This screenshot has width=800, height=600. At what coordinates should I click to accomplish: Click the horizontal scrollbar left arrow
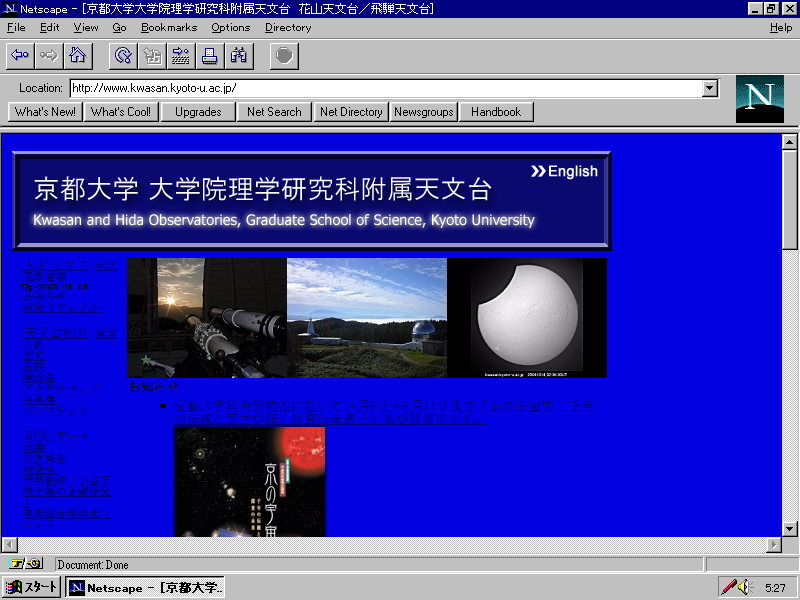point(10,544)
